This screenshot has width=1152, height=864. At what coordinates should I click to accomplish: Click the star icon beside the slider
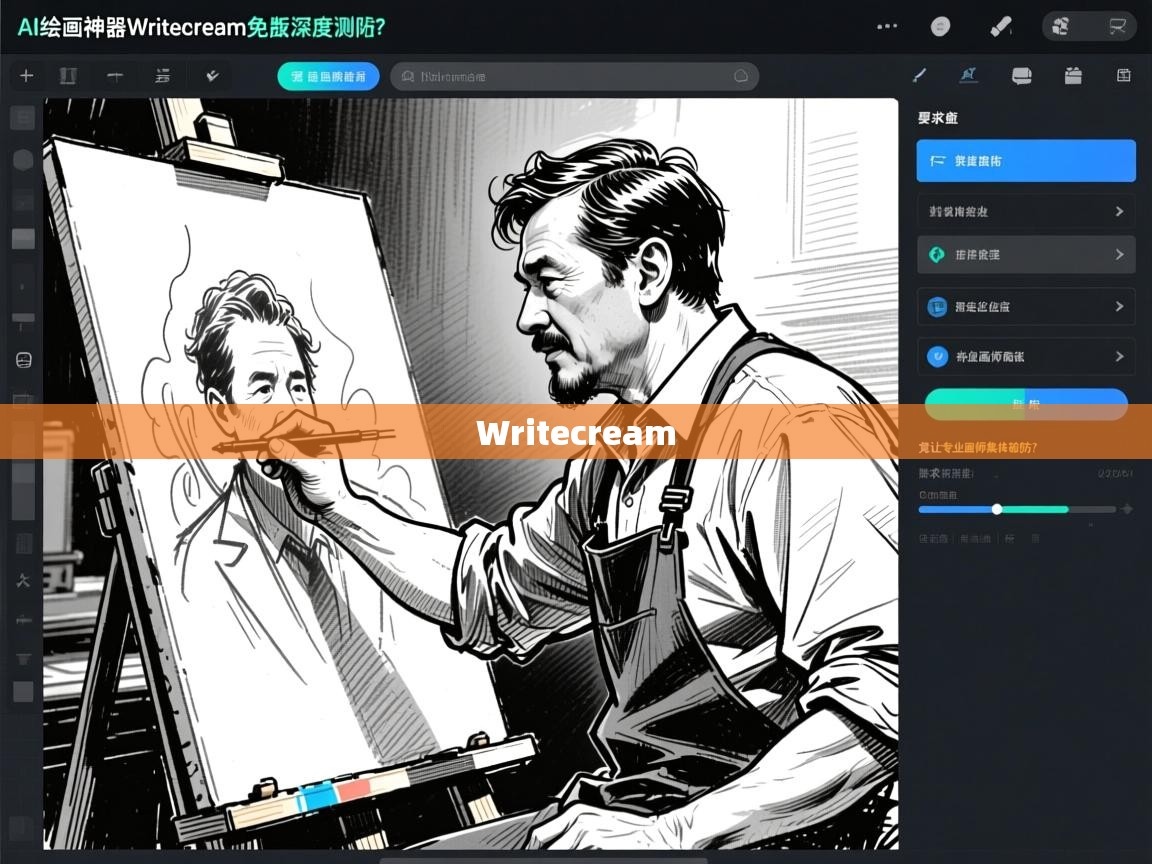pos(1127,509)
